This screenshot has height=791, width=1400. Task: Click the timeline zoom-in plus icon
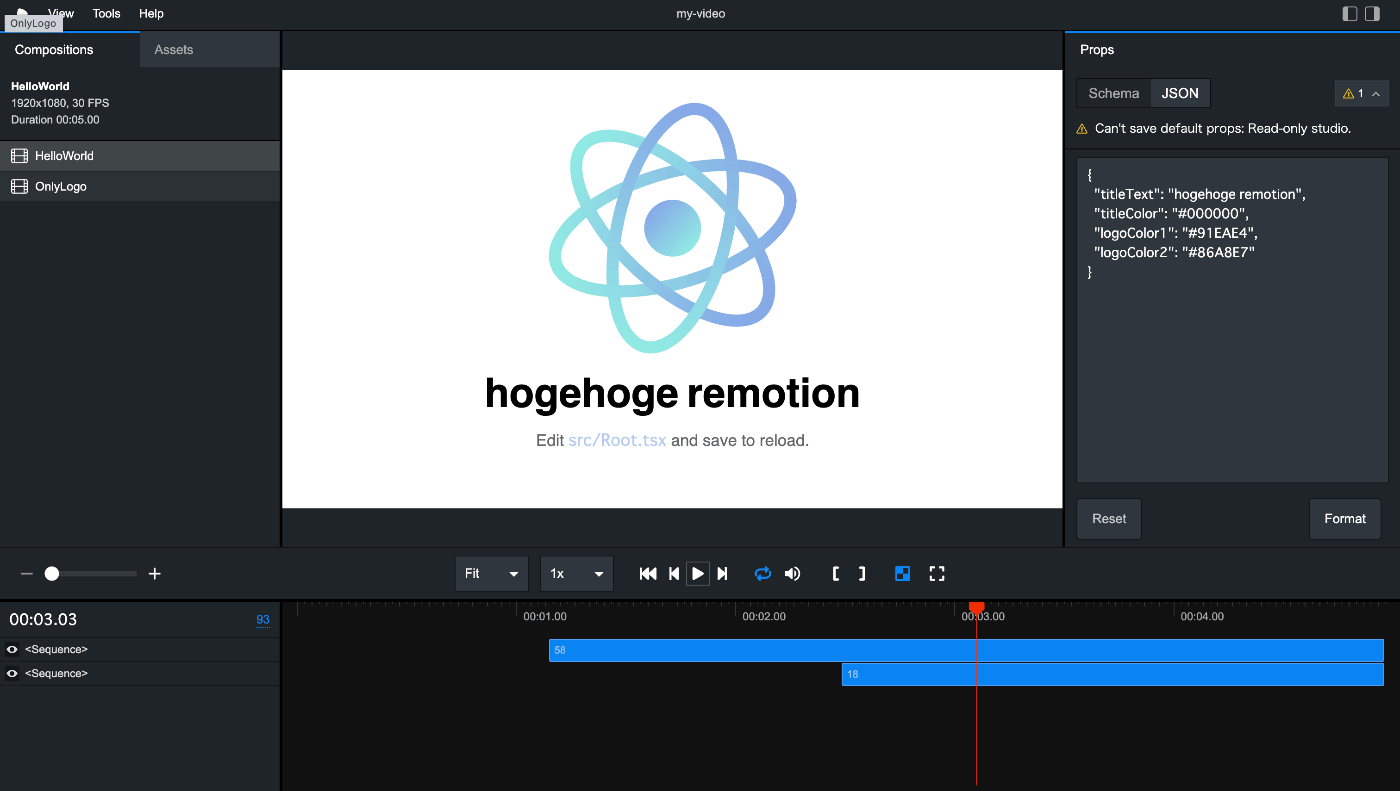click(155, 574)
